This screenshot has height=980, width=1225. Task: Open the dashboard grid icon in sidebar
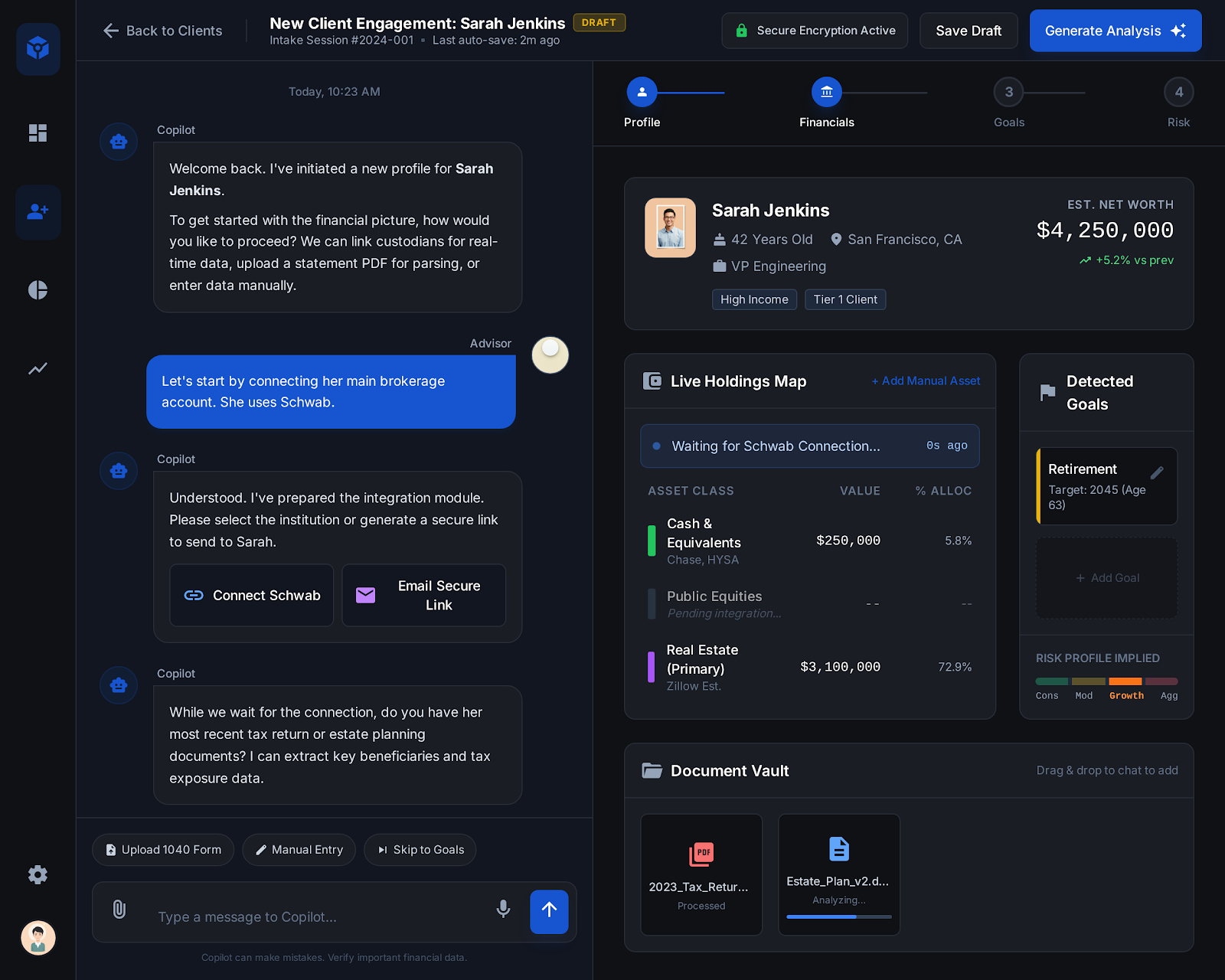pyautogui.click(x=38, y=133)
